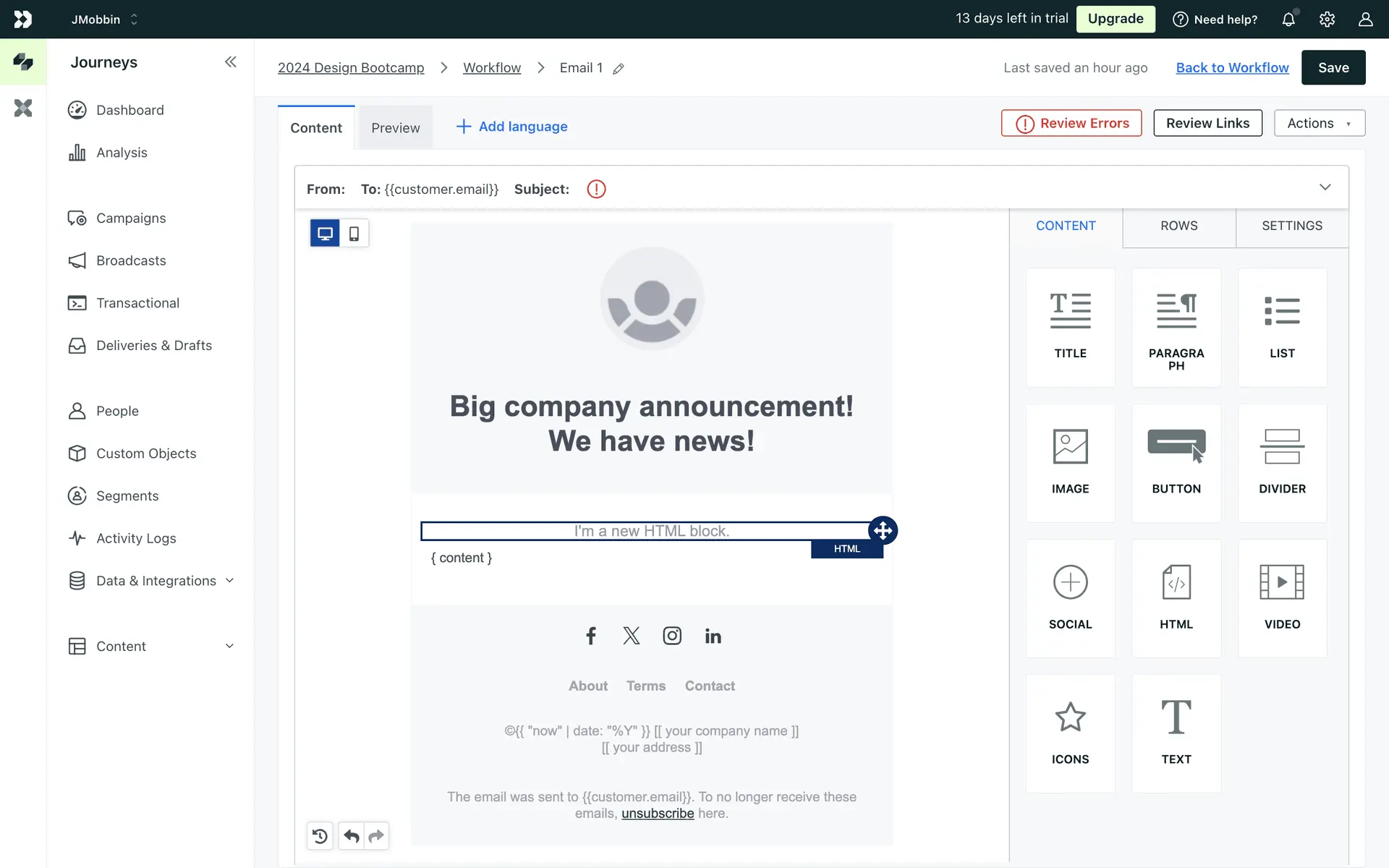Select the Social content block
This screenshot has width=1389, height=868.
click(1070, 597)
